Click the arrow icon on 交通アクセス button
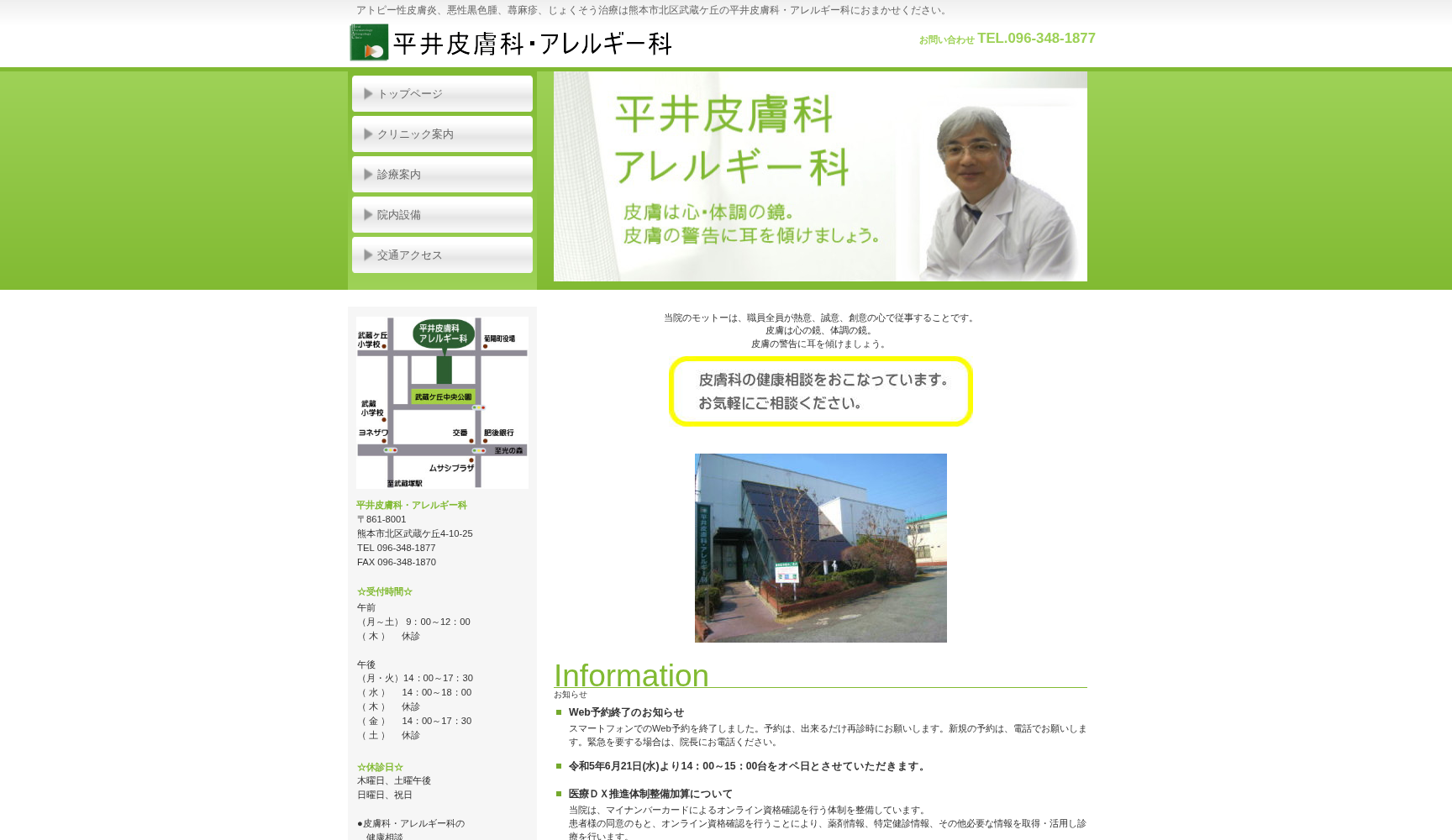 click(368, 255)
